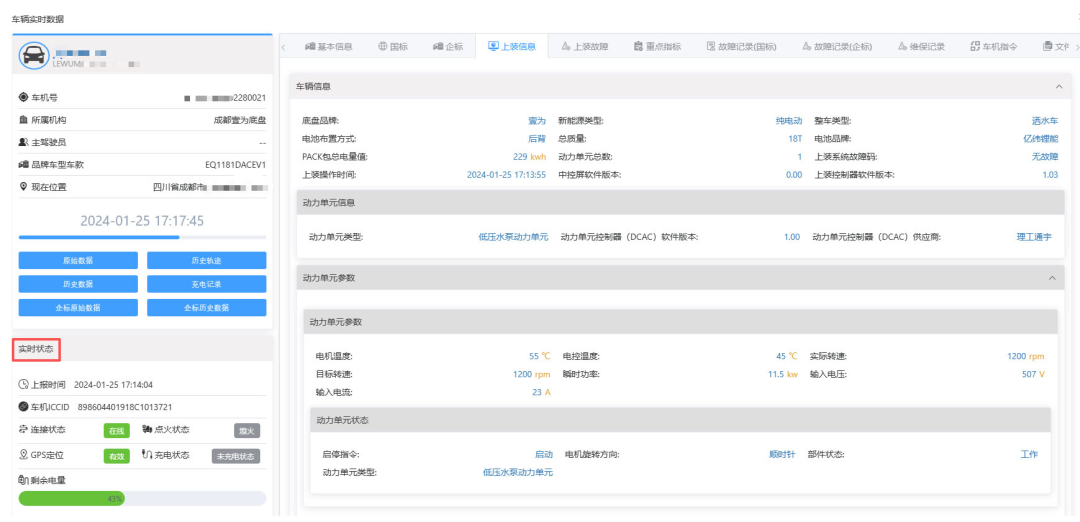The width and height of the screenshot is (1080, 522).
Task: Open the 故障记录(企标) tab
Action: tap(838, 46)
